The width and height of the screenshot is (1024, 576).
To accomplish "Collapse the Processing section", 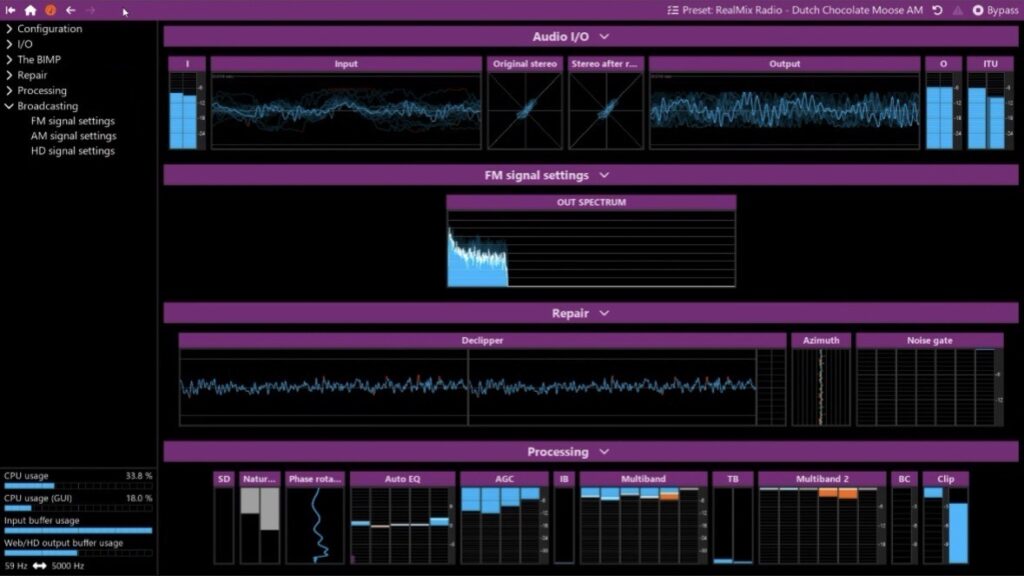I will pos(603,451).
